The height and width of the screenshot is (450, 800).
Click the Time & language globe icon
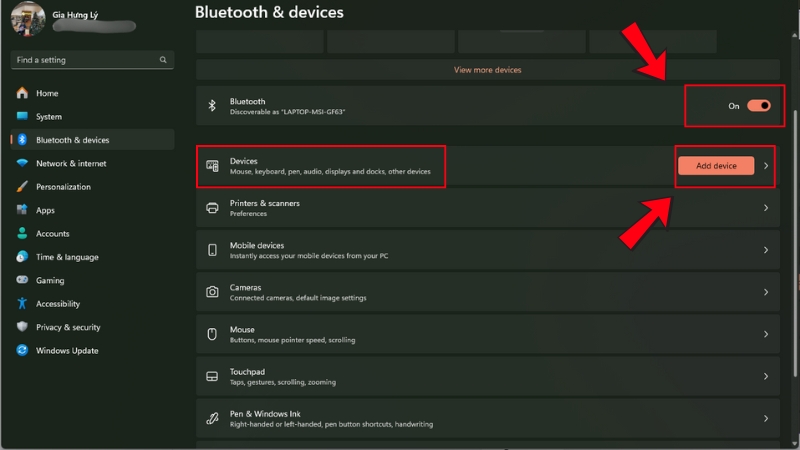click(x=22, y=257)
